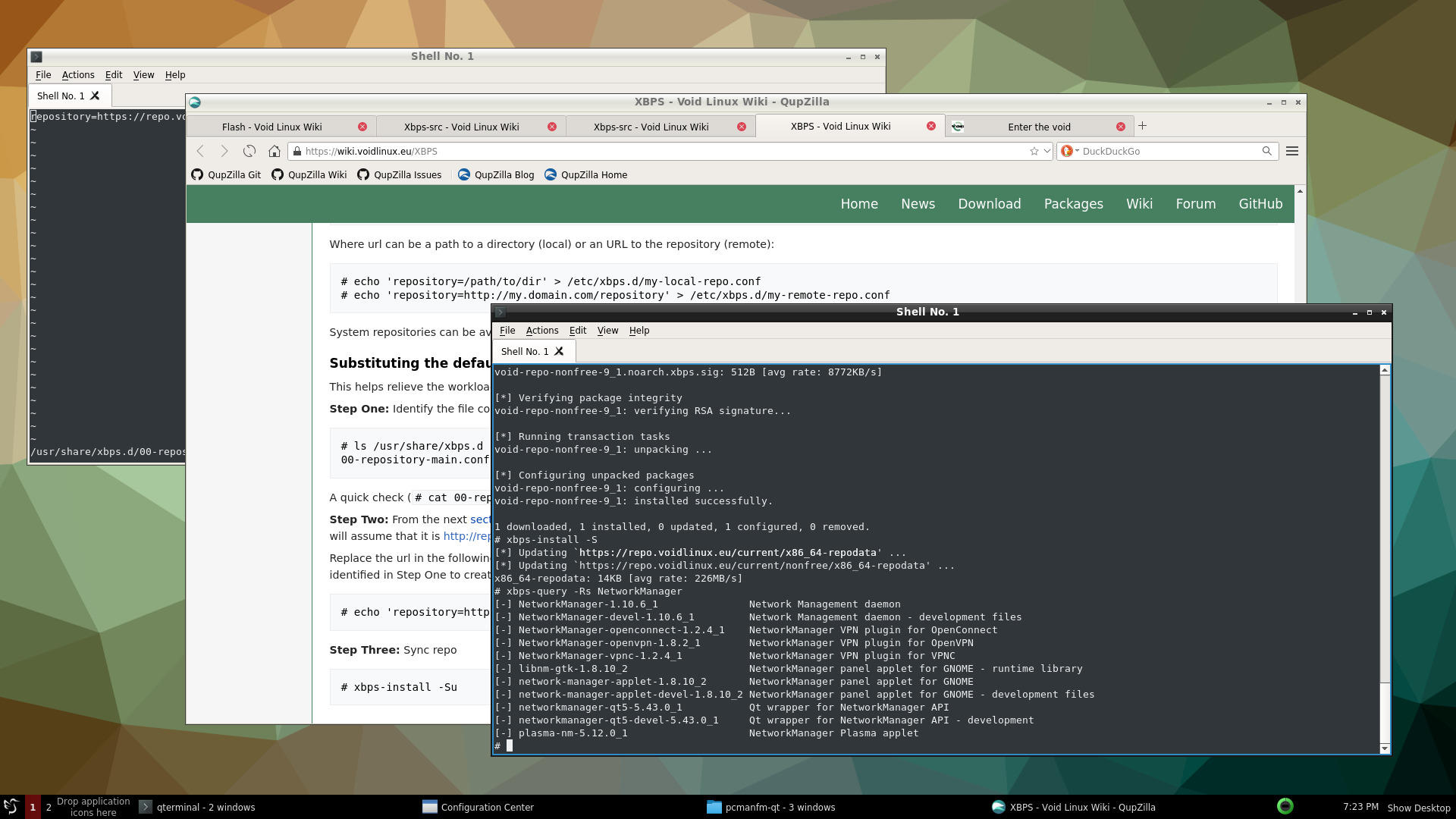Open the GitHub navbar link
1456x819 pixels.
(1260, 204)
